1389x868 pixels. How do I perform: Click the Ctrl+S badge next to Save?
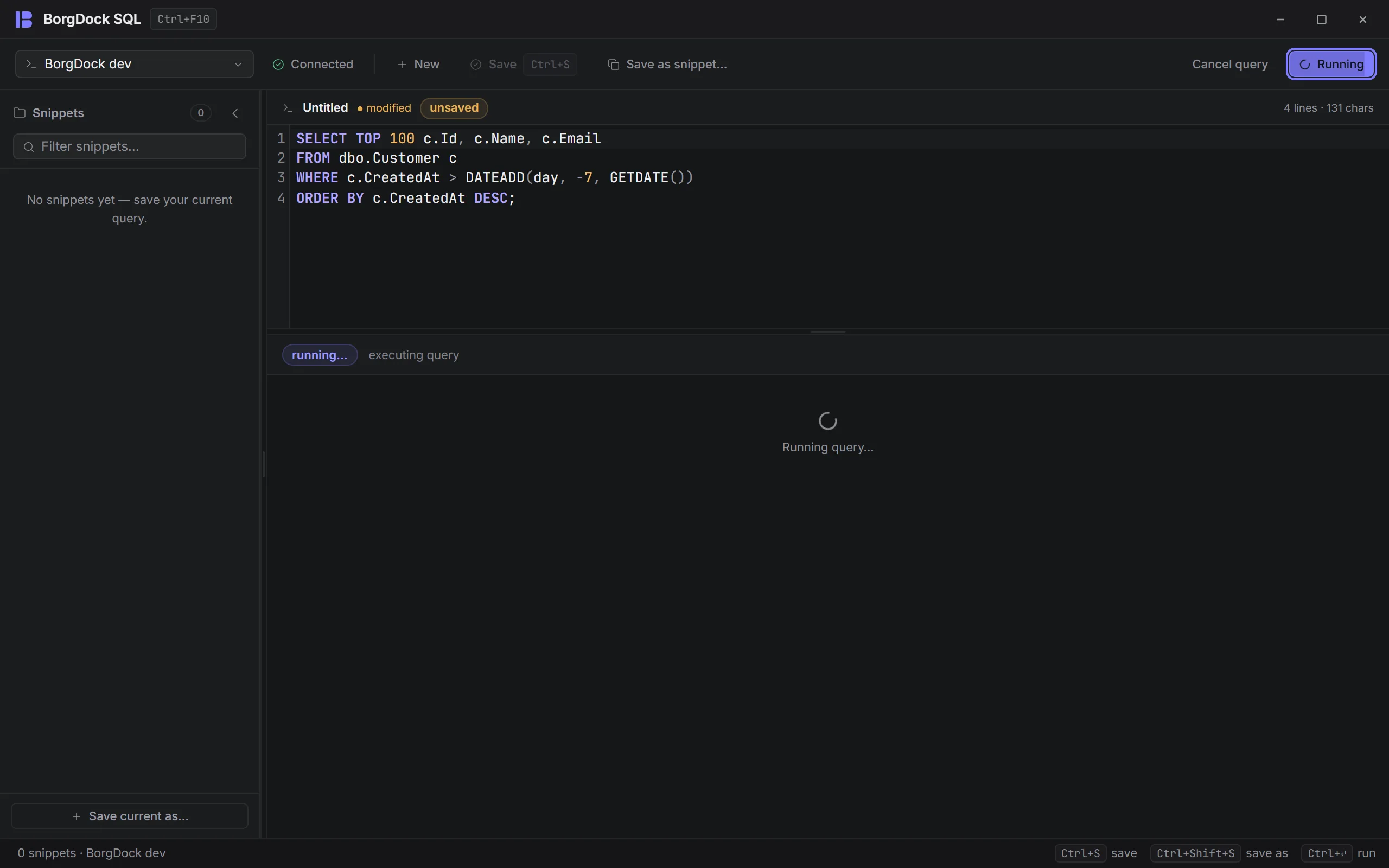pyautogui.click(x=550, y=65)
